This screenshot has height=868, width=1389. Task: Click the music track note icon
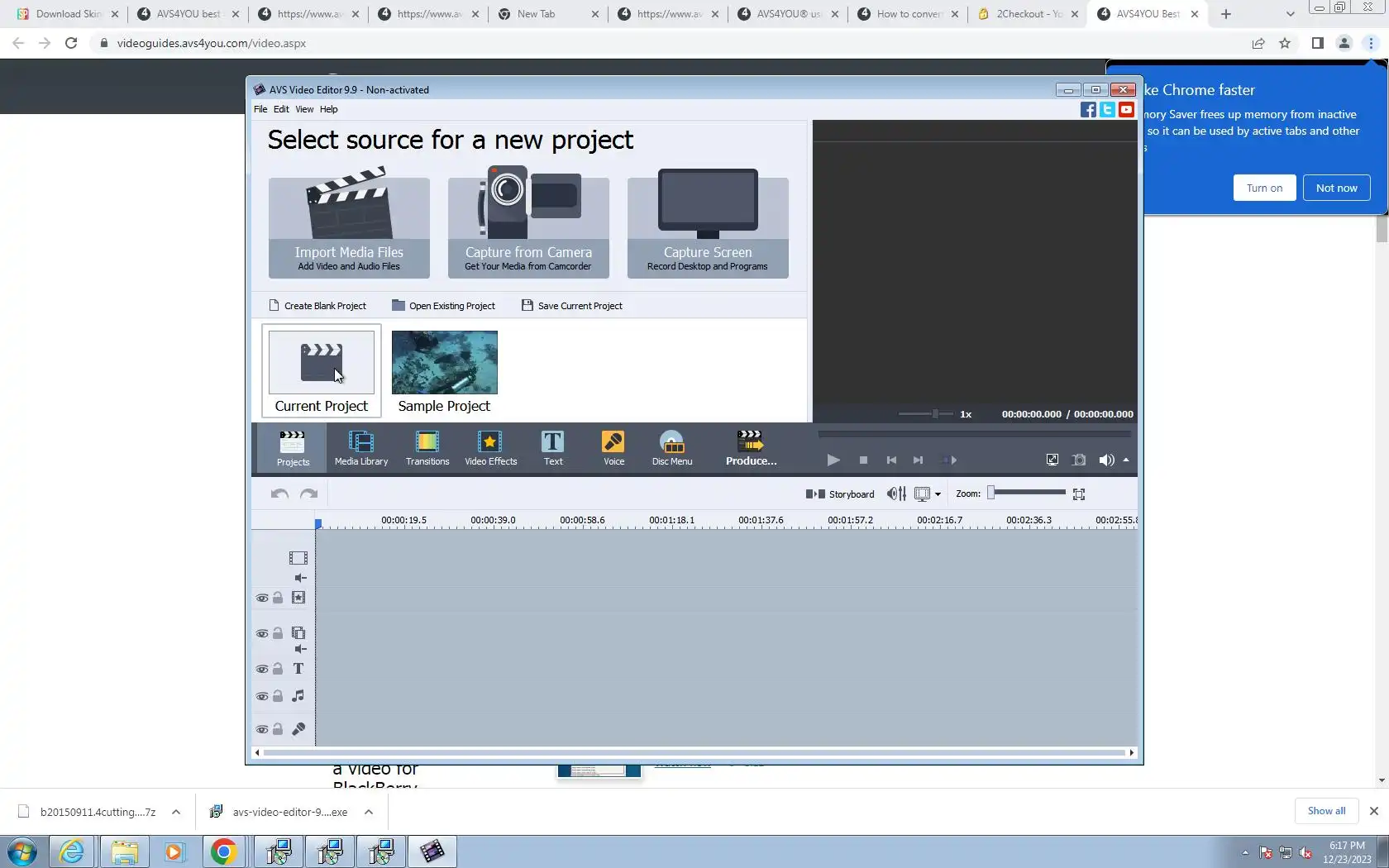298,696
